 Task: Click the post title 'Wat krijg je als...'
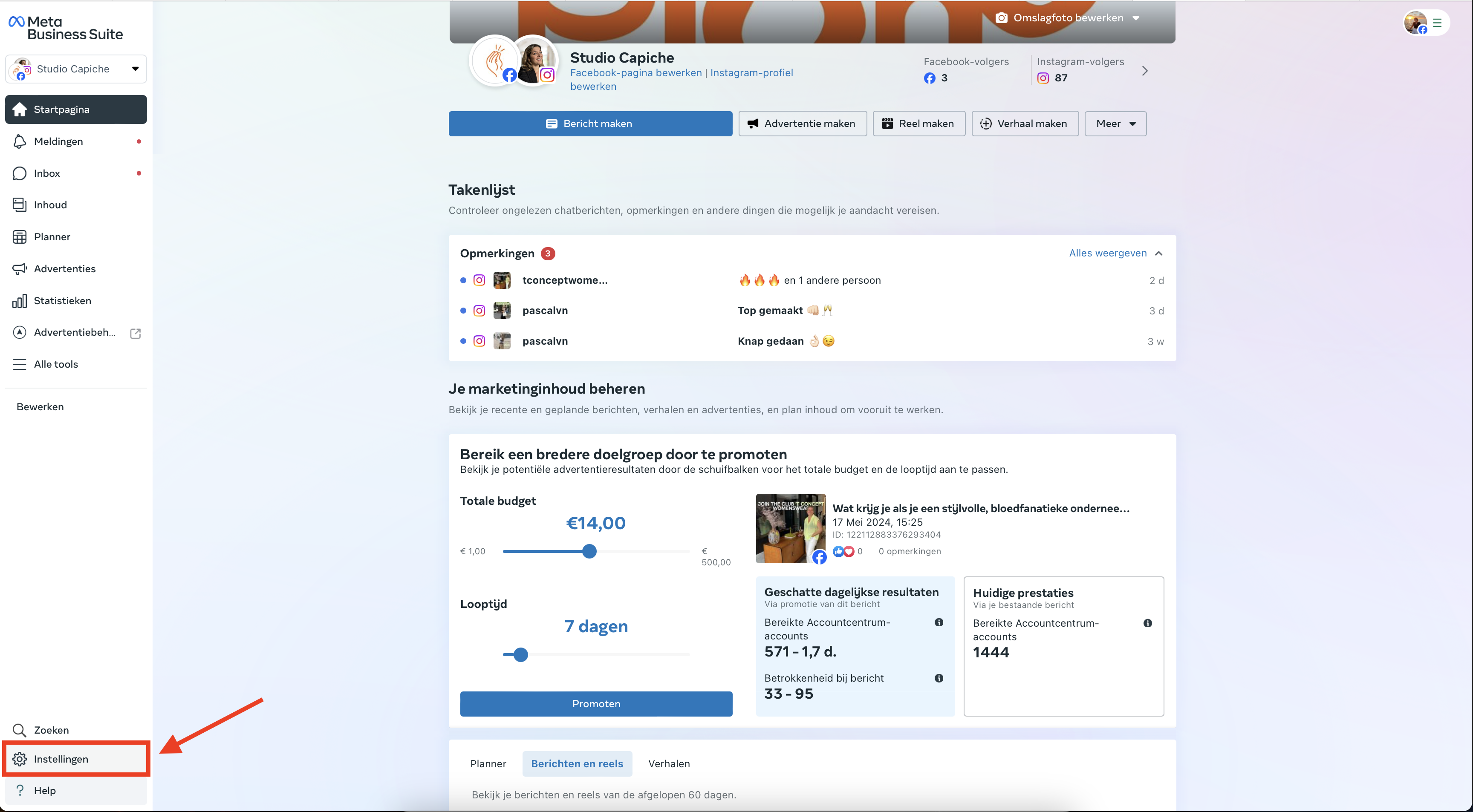pos(981,508)
